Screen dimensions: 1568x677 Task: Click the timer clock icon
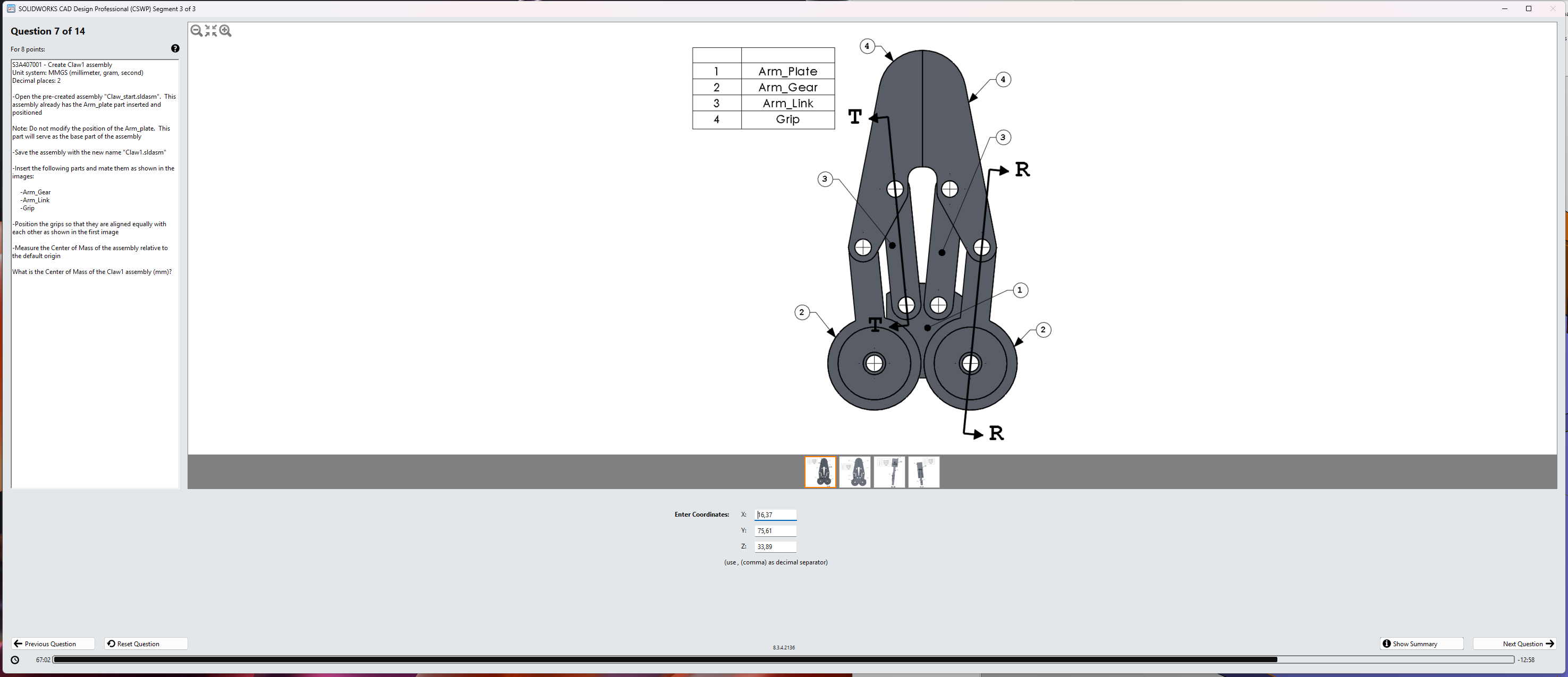tap(15, 660)
